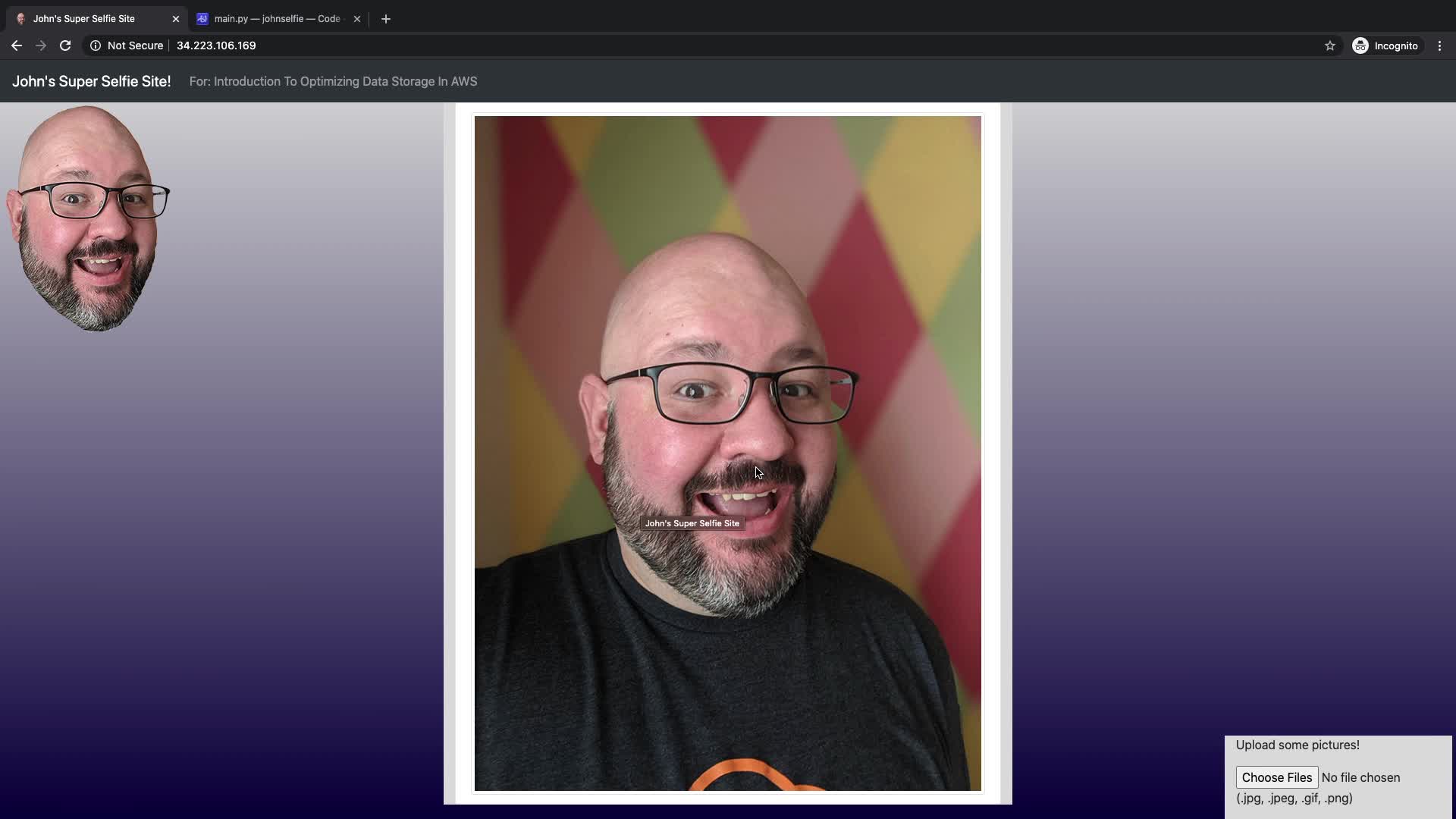Click the Optimizing Data Storage subtitle text
1456x819 pixels.
click(x=333, y=81)
